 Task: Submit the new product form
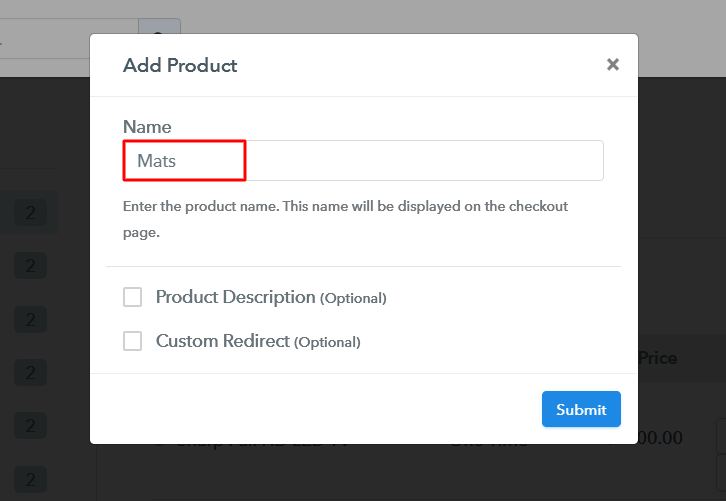581,409
